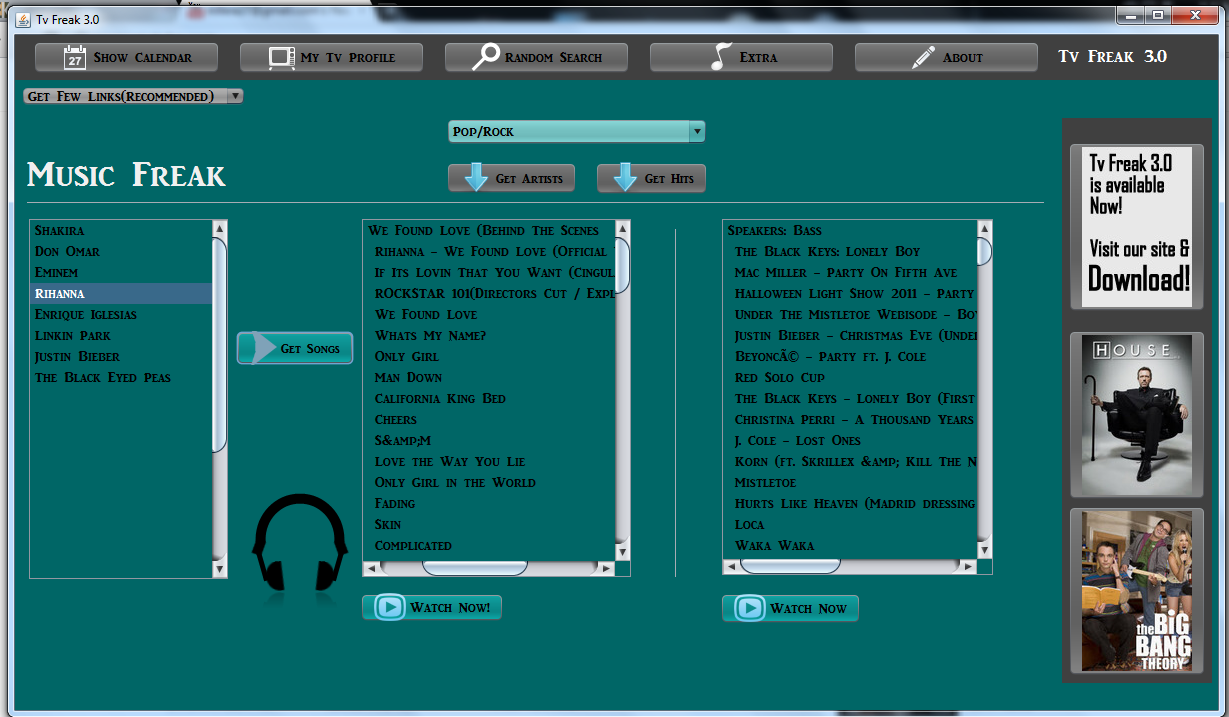This screenshot has height=717, width=1229.
Task: Select the song Skin
Action: [x=489, y=524]
